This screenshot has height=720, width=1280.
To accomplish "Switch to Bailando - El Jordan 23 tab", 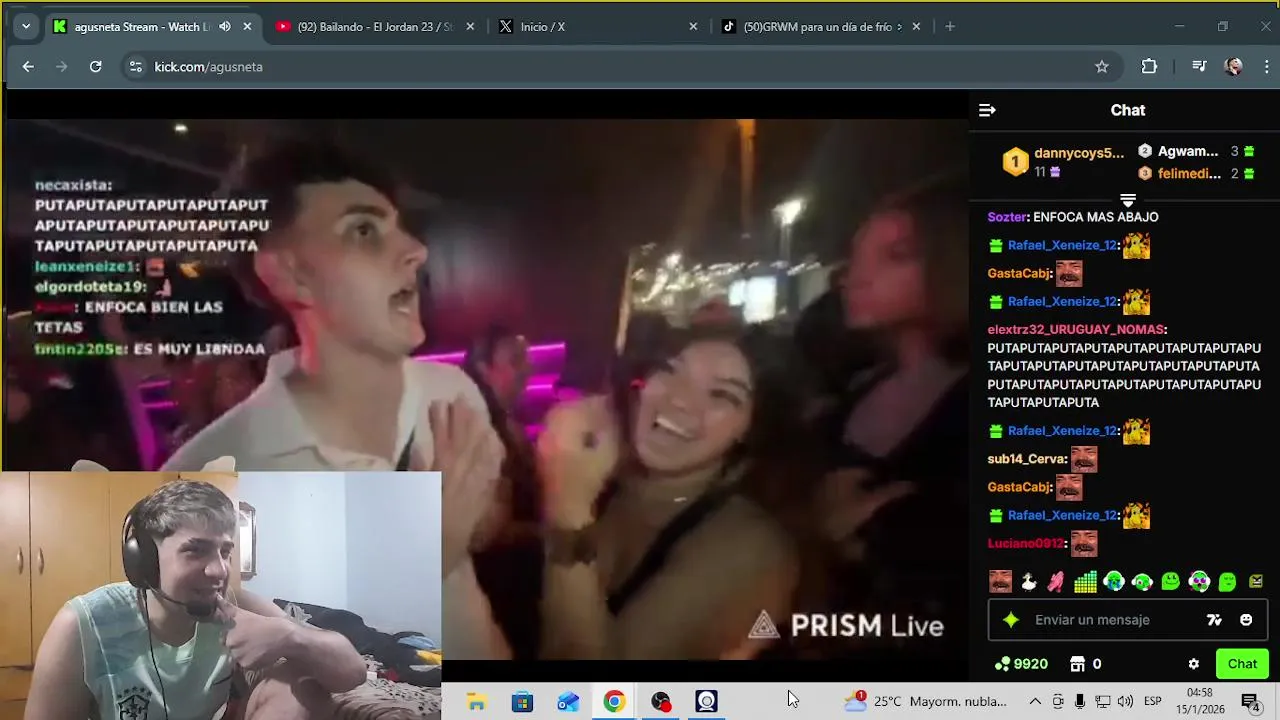I will 375,27.
